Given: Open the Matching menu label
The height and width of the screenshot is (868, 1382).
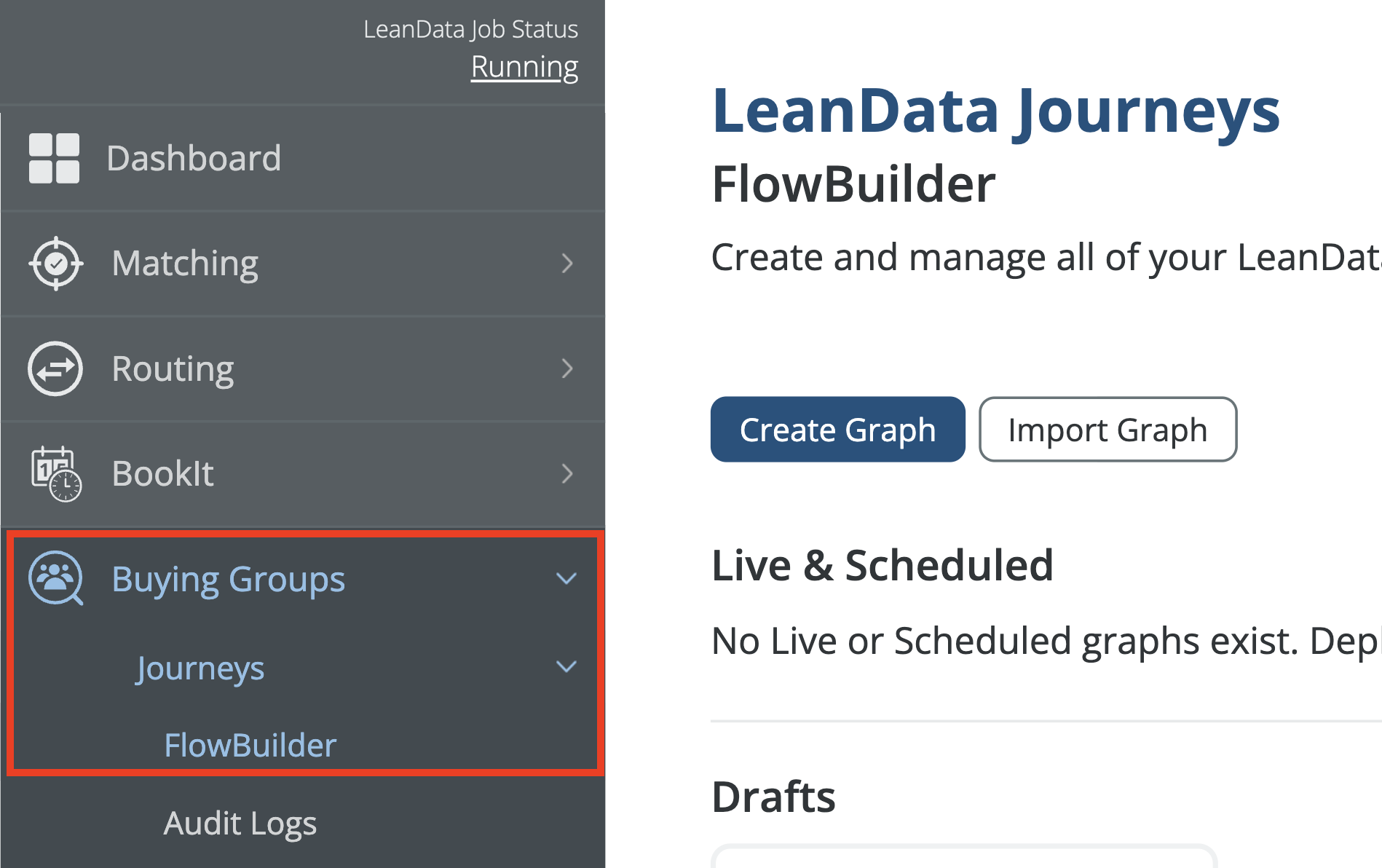Looking at the screenshot, I should tap(185, 263).
